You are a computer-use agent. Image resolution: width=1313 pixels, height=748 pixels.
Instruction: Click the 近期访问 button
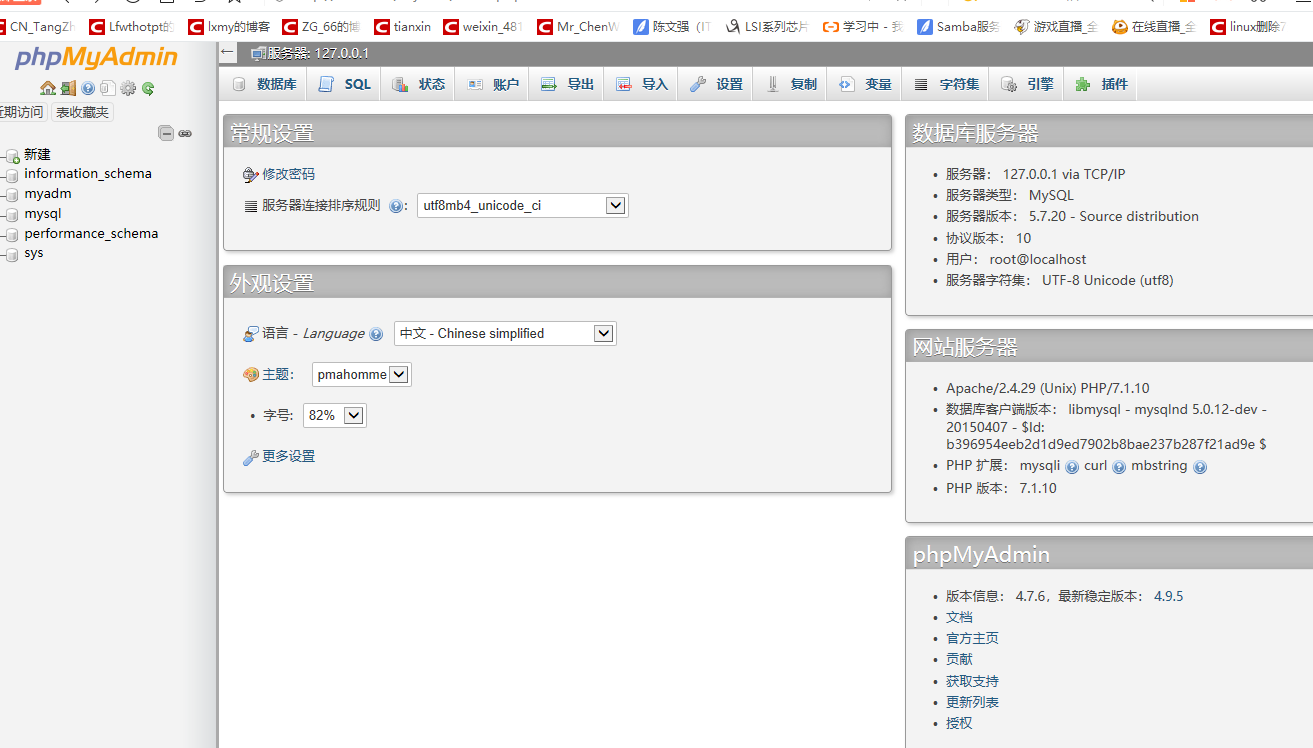pyautogui.click(x=22, y=112)
